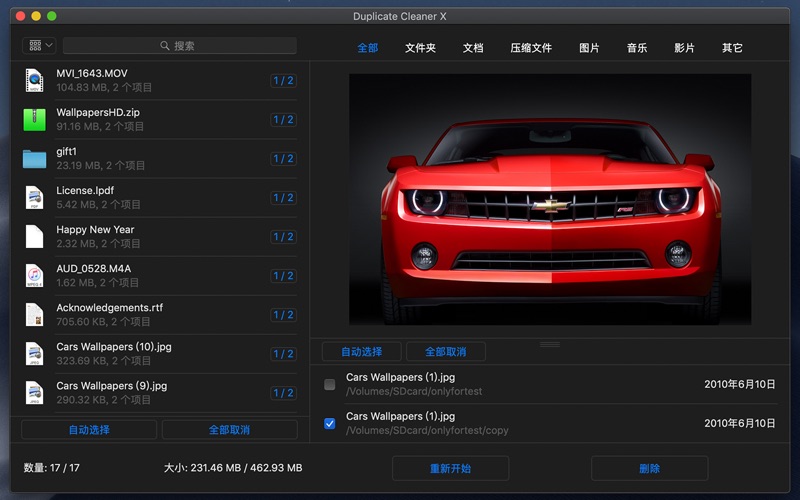The height and width of the screenshot is (500, 800).
Task: Click 自动选择 under the file list
Action: point(89,430)
